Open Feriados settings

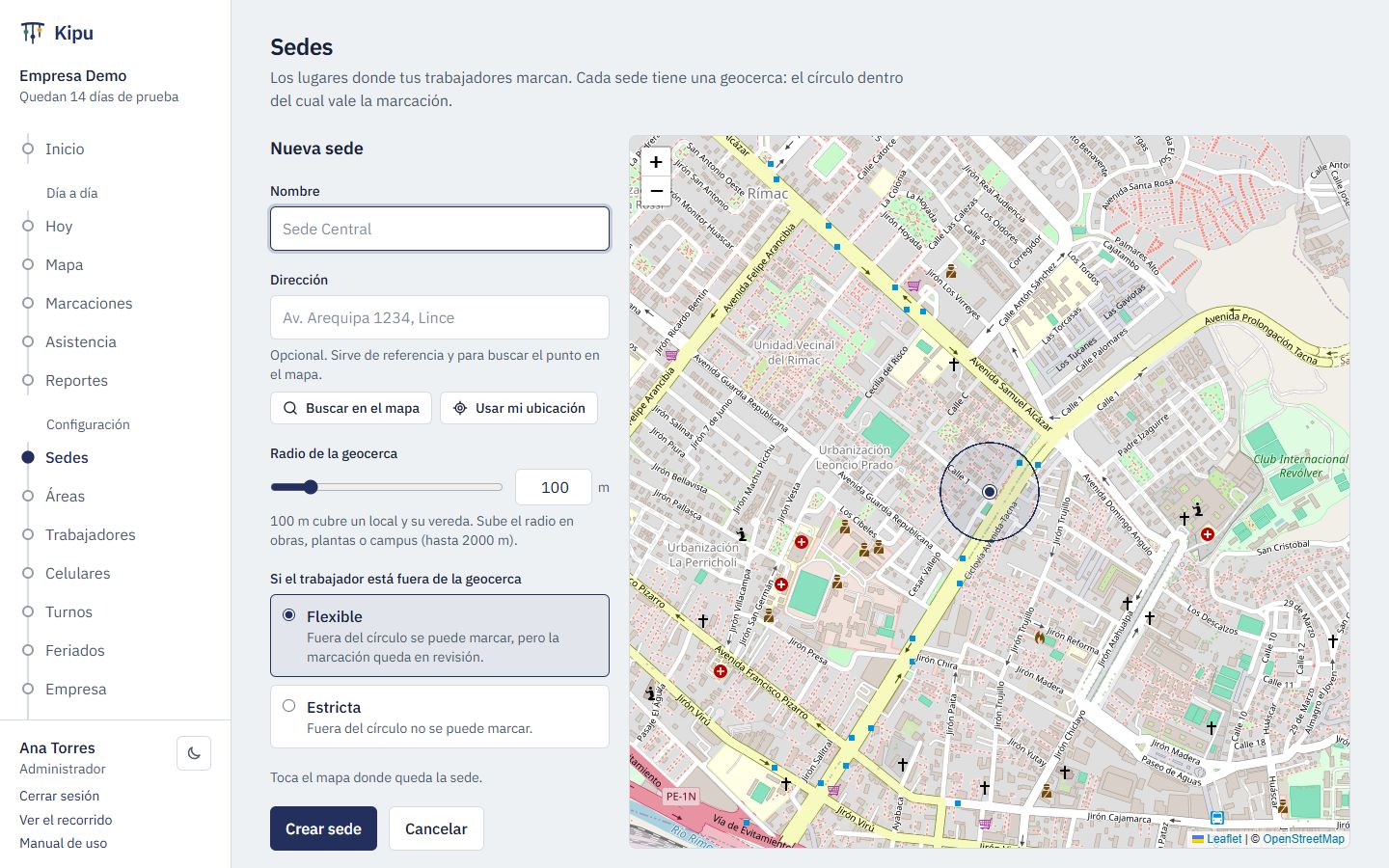[x=74, y=650]
